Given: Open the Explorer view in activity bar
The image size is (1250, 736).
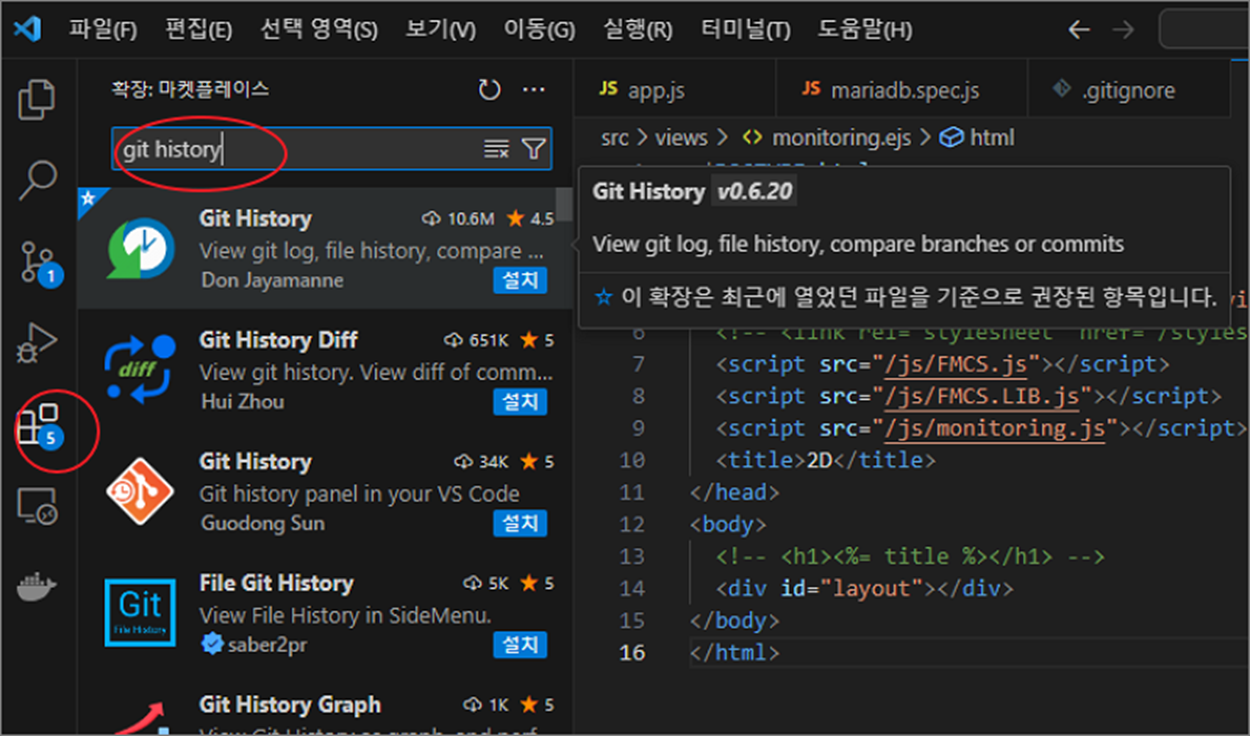Looking at the screenshot, I should [37, 99].
